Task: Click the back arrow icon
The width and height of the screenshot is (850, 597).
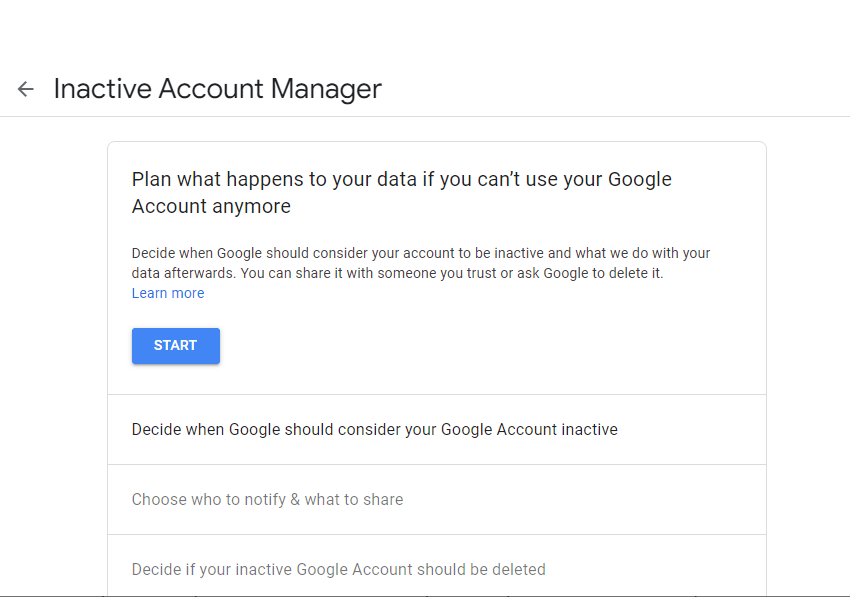Action: 26,89
